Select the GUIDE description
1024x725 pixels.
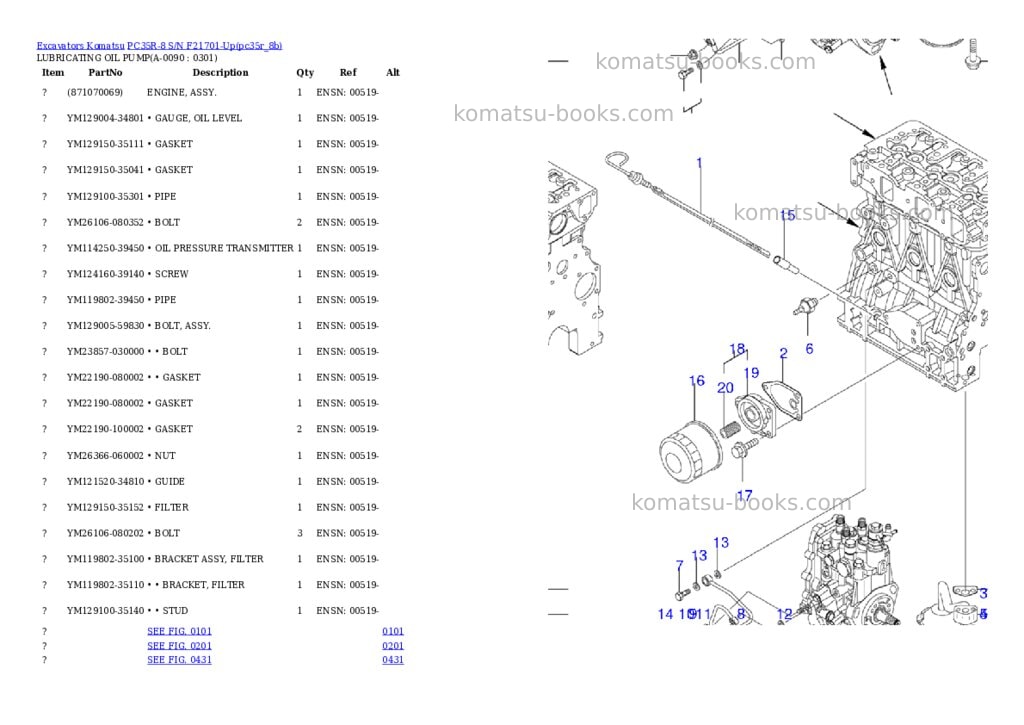(x=169, y=481)
